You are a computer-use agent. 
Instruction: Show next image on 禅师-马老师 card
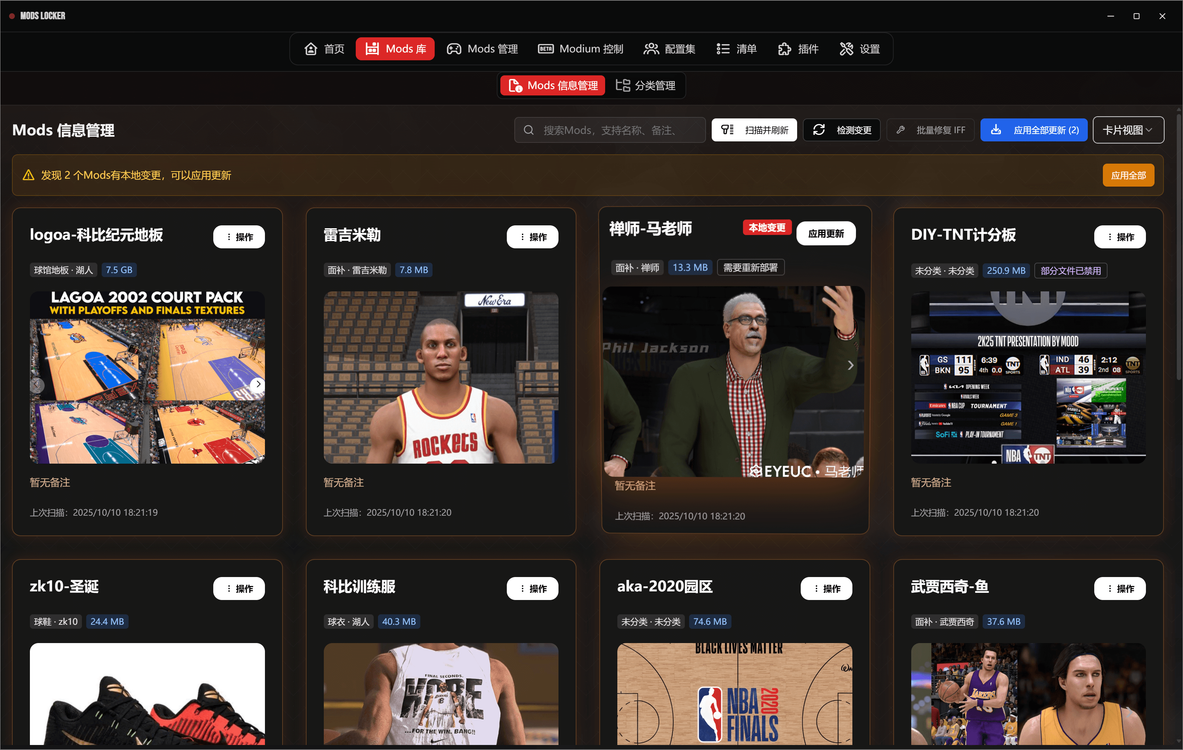(851, 366)
